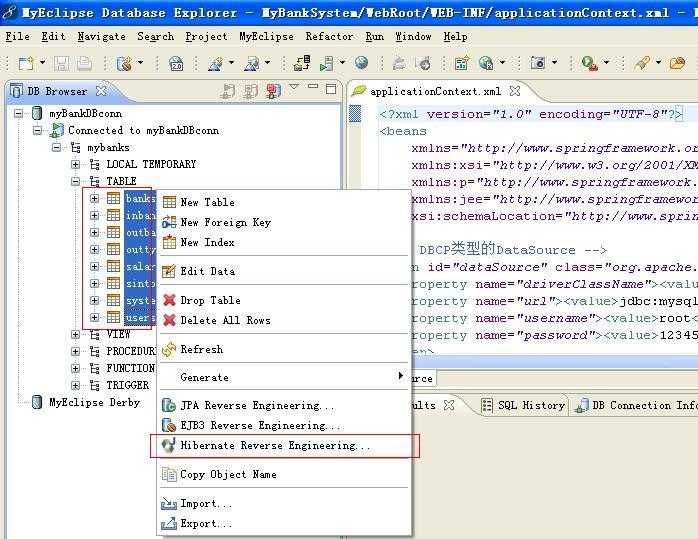This screenshot has width=698, height=539.
Task: Click the Drop Table red X icon
Action: 169,300
